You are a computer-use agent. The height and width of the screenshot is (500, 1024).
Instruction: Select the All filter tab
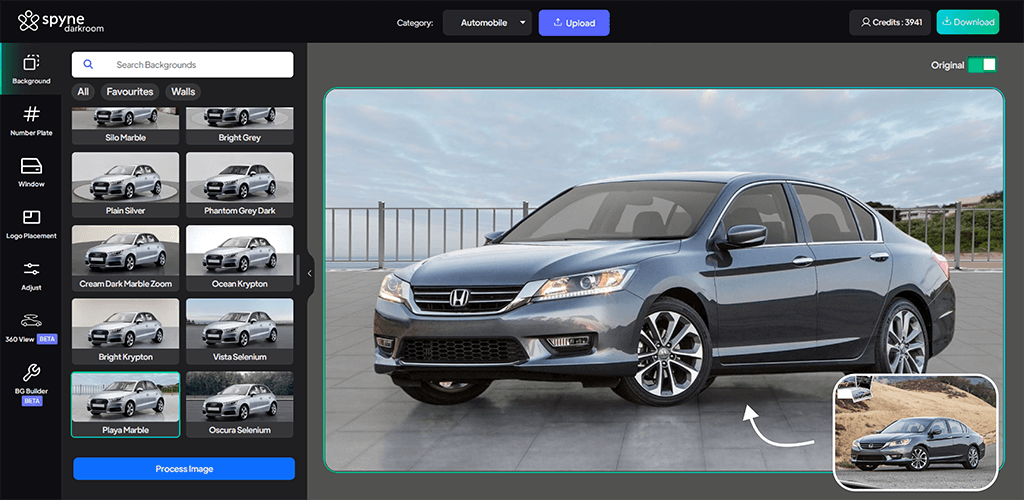tap(83, 92)
